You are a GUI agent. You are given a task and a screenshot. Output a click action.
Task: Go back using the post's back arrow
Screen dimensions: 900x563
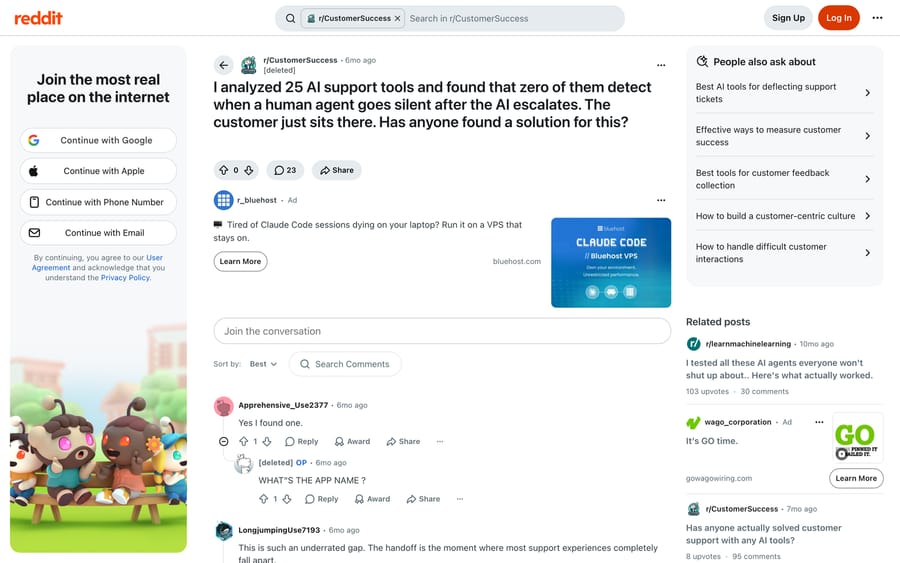point(223,65)
